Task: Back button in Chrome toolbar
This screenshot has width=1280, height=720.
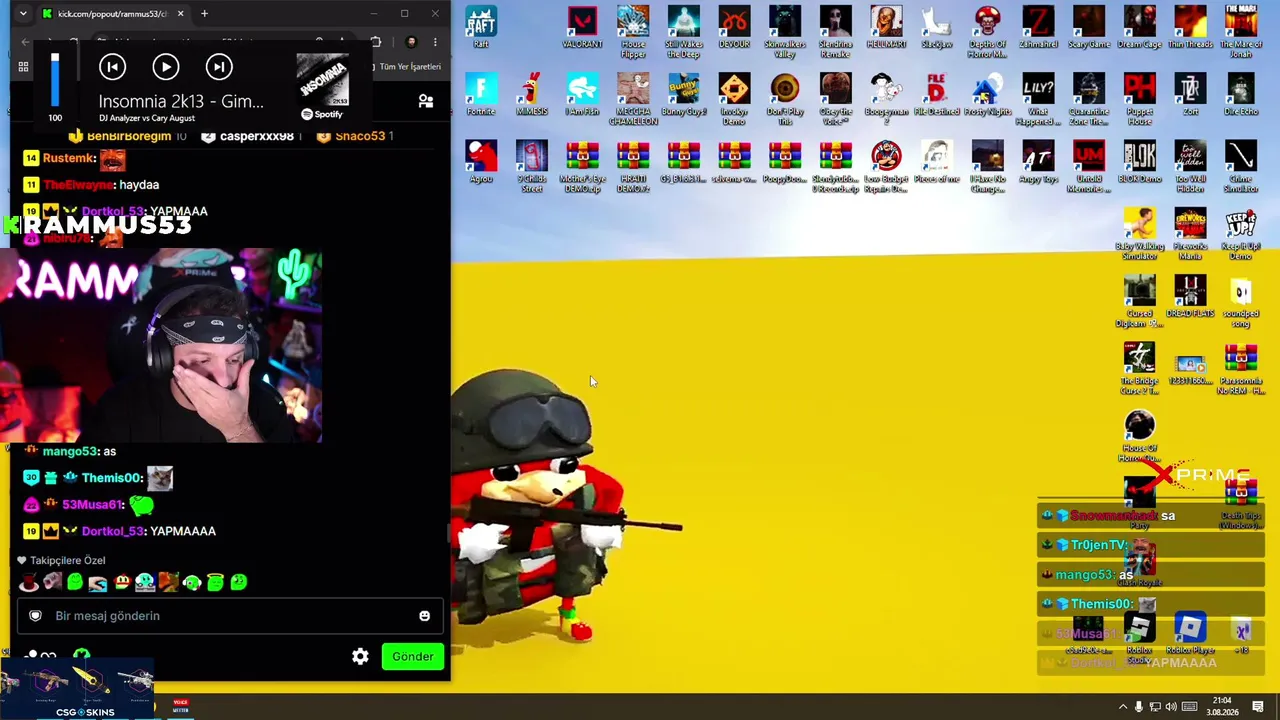Action: [x=25, y=42]
